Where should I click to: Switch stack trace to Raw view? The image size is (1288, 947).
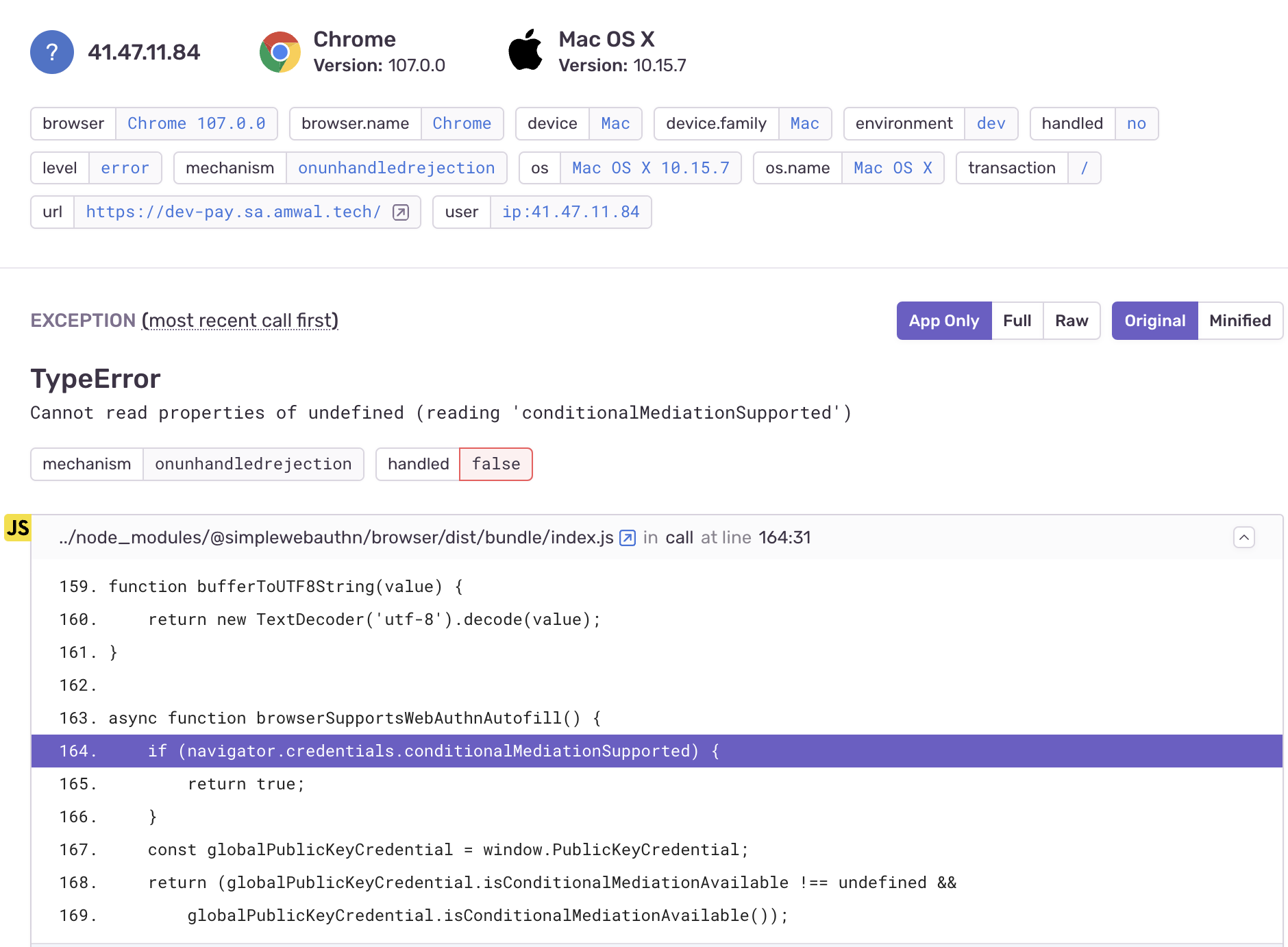pos(1071,320)
